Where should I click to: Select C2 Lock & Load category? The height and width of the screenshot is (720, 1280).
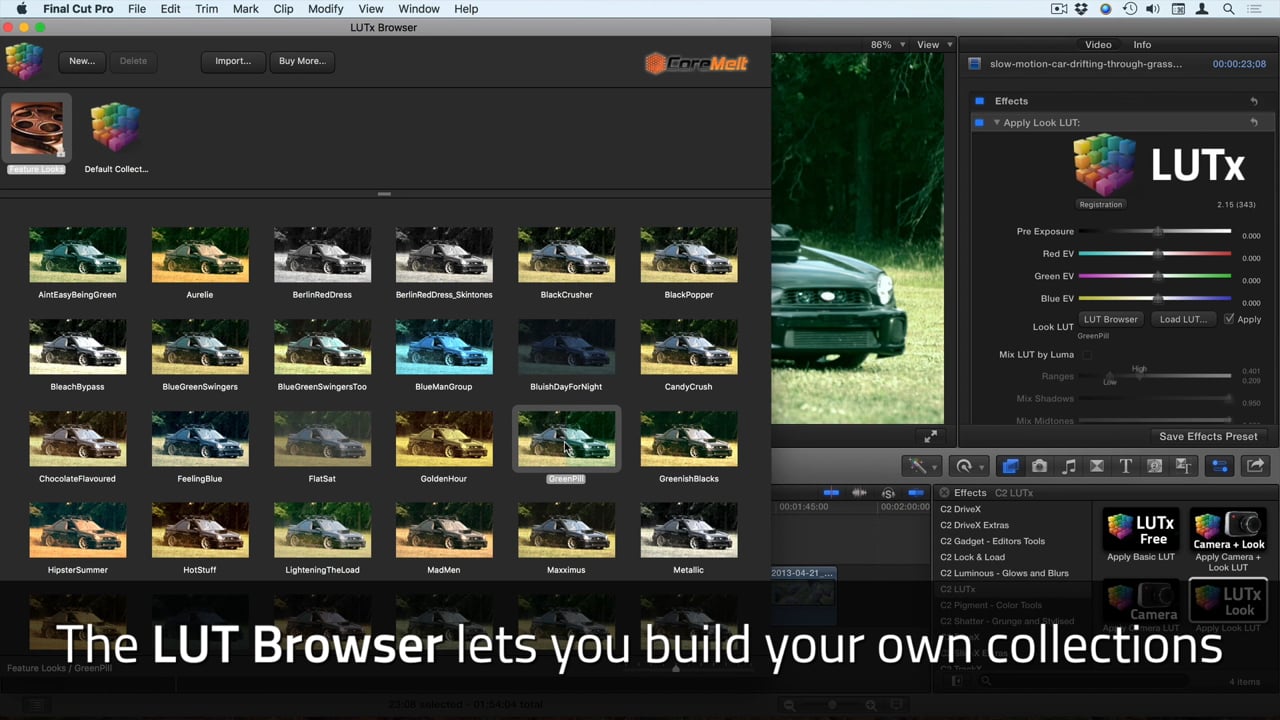coord(972,557)
